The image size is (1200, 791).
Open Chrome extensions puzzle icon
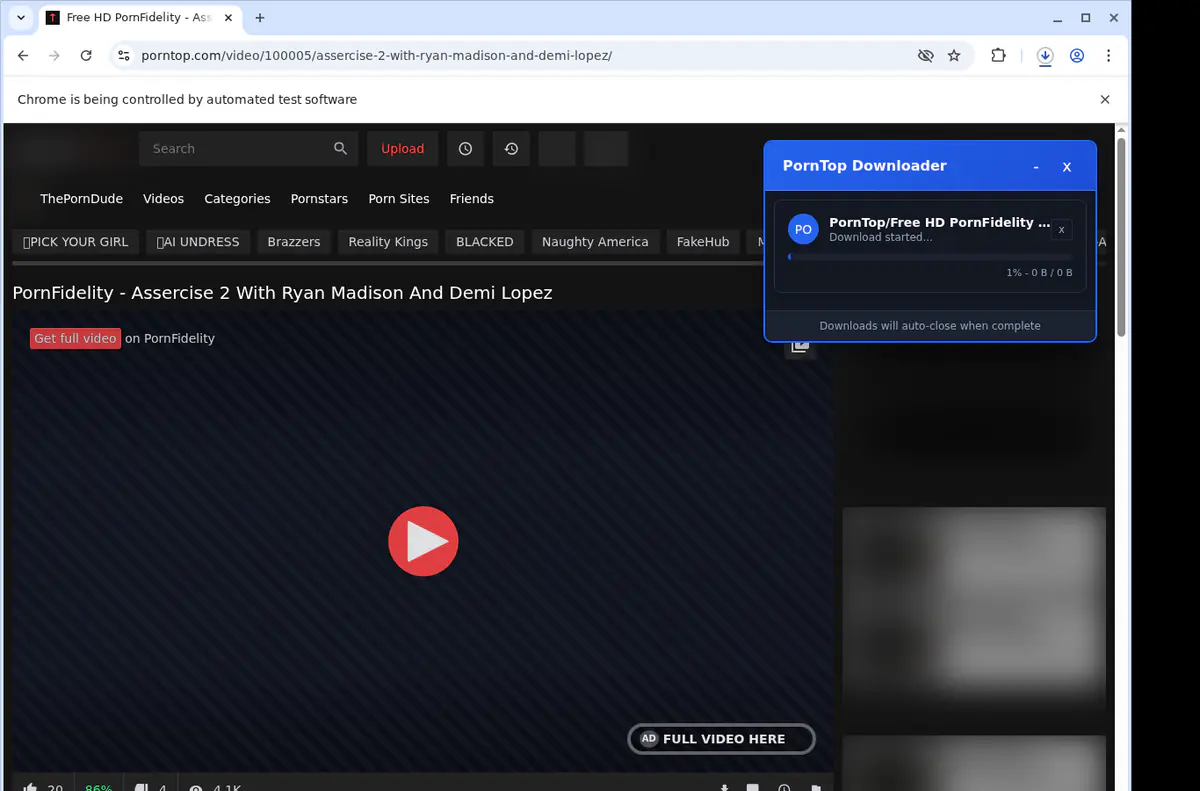[998, 56]
